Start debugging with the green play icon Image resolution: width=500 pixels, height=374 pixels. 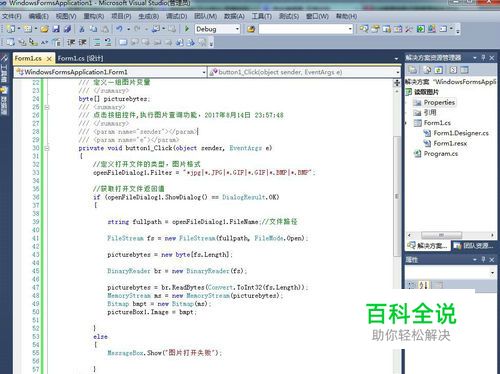coord(187,29)
